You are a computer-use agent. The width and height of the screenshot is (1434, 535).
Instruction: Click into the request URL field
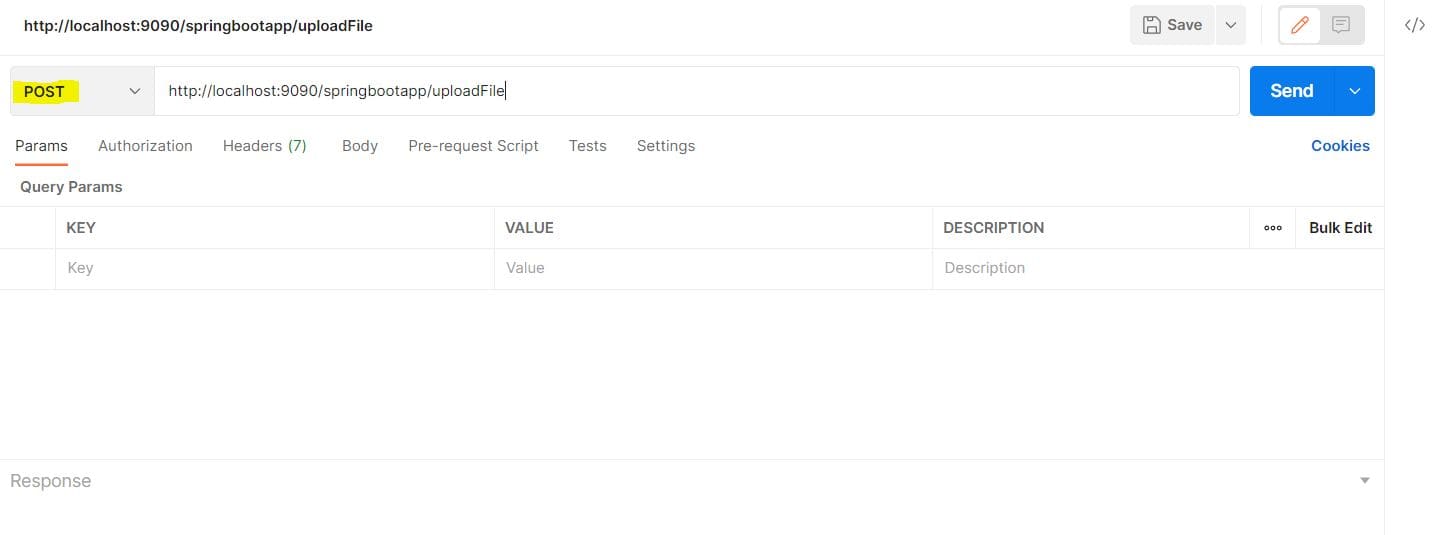pos(697,91)
